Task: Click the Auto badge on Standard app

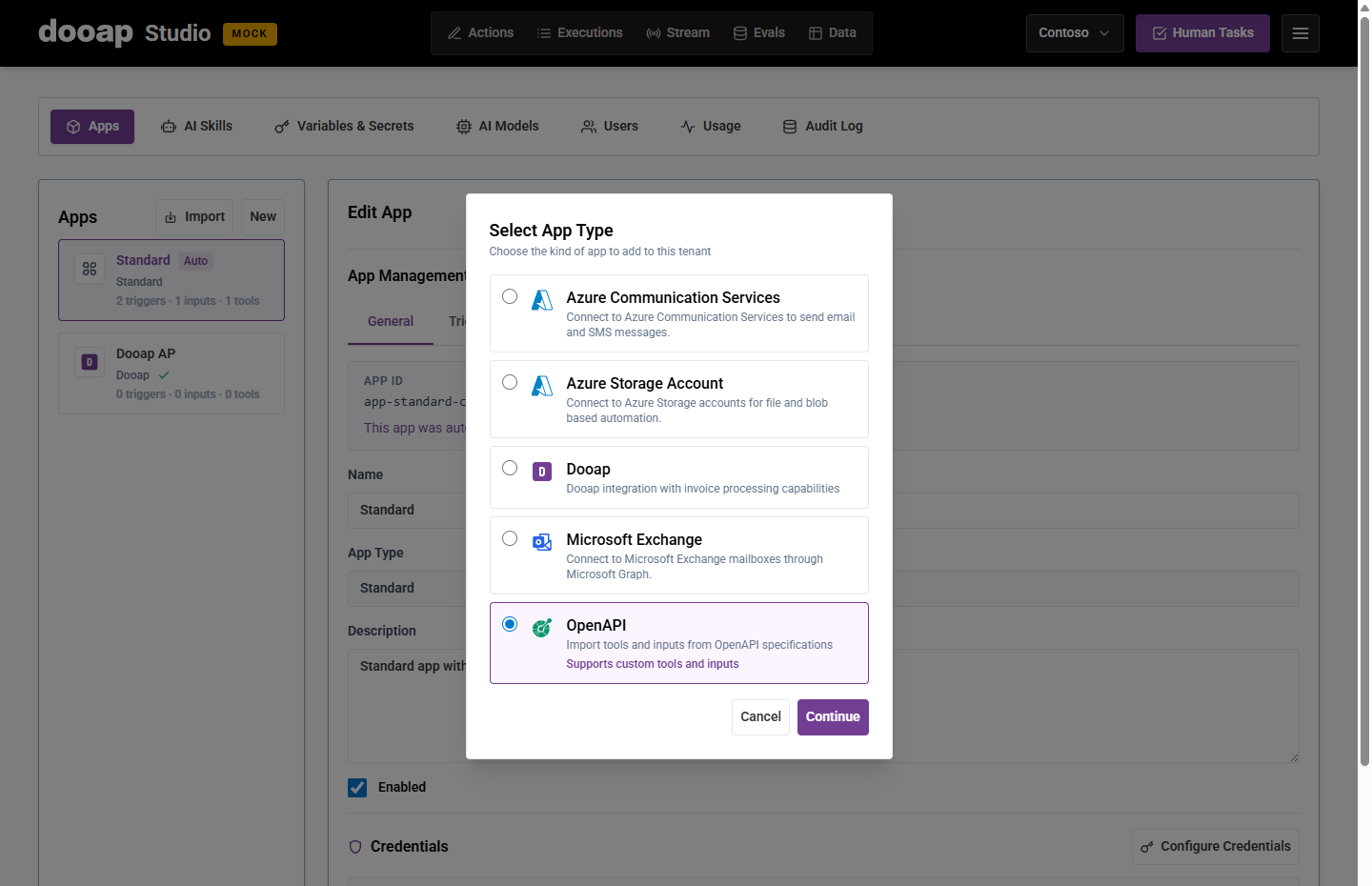Action: pyautogui.click(x=195, y=261)
